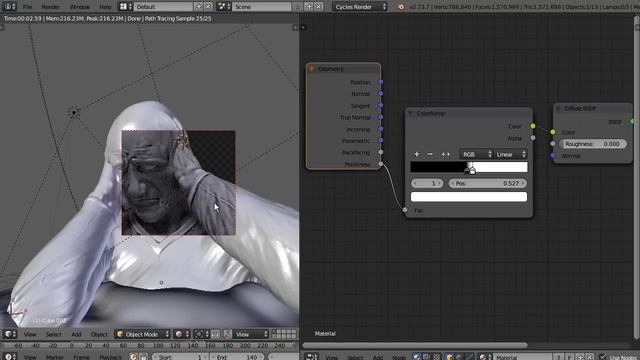Click the Diffuse BSDF Roughness field
Screen dimensions: 640x360
[593, 144]
